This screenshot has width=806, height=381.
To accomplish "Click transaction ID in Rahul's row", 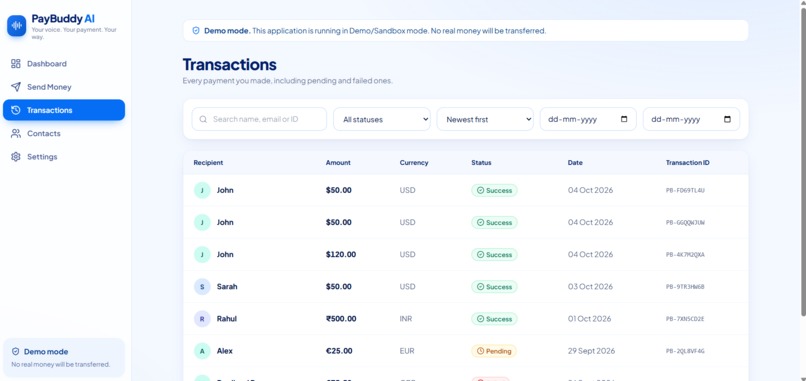I will 685,319.
